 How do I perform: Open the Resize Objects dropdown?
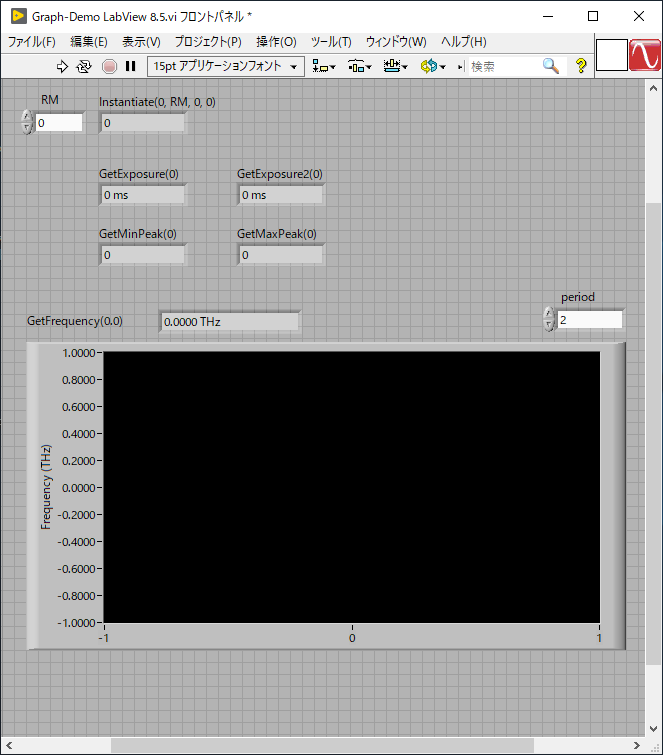click(x=396, y=66)
